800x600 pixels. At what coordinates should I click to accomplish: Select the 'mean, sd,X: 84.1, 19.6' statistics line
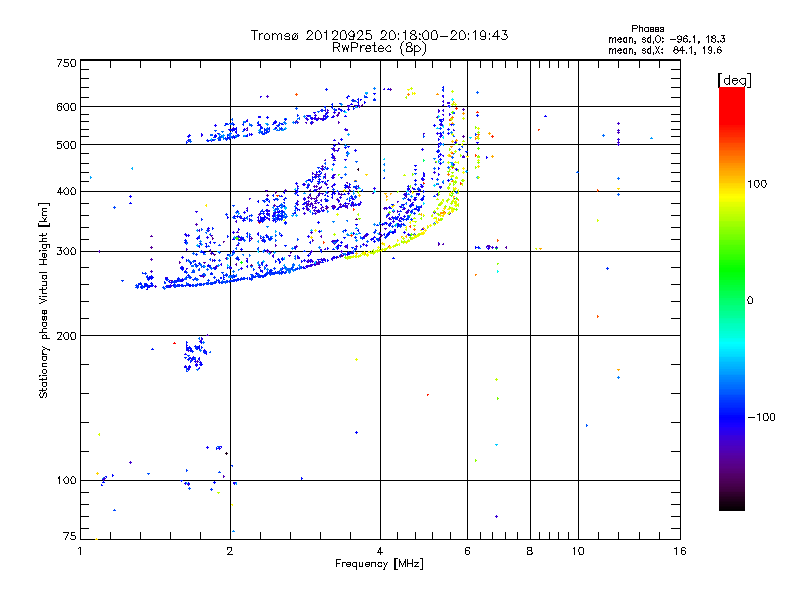665,50
